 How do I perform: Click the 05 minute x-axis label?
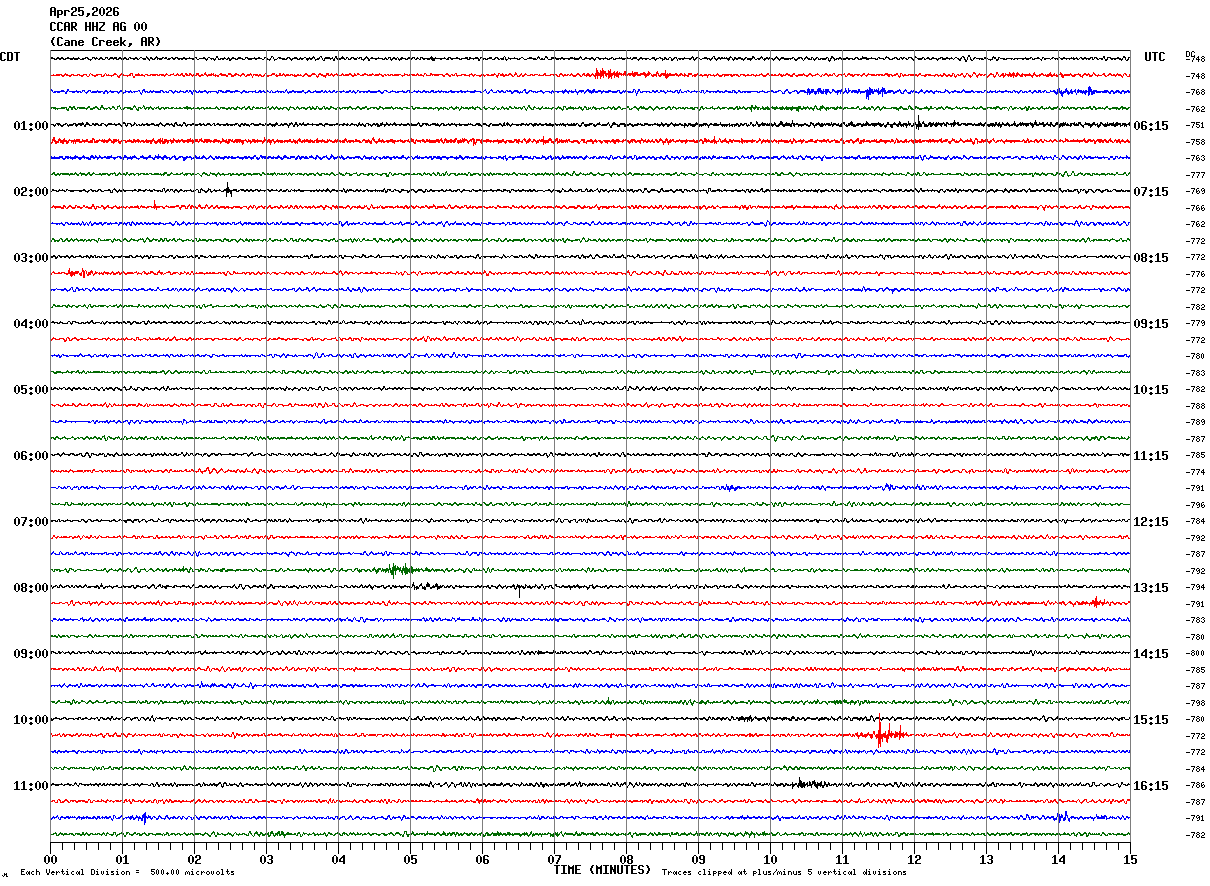pyautogui.click(x=410, y=859)
